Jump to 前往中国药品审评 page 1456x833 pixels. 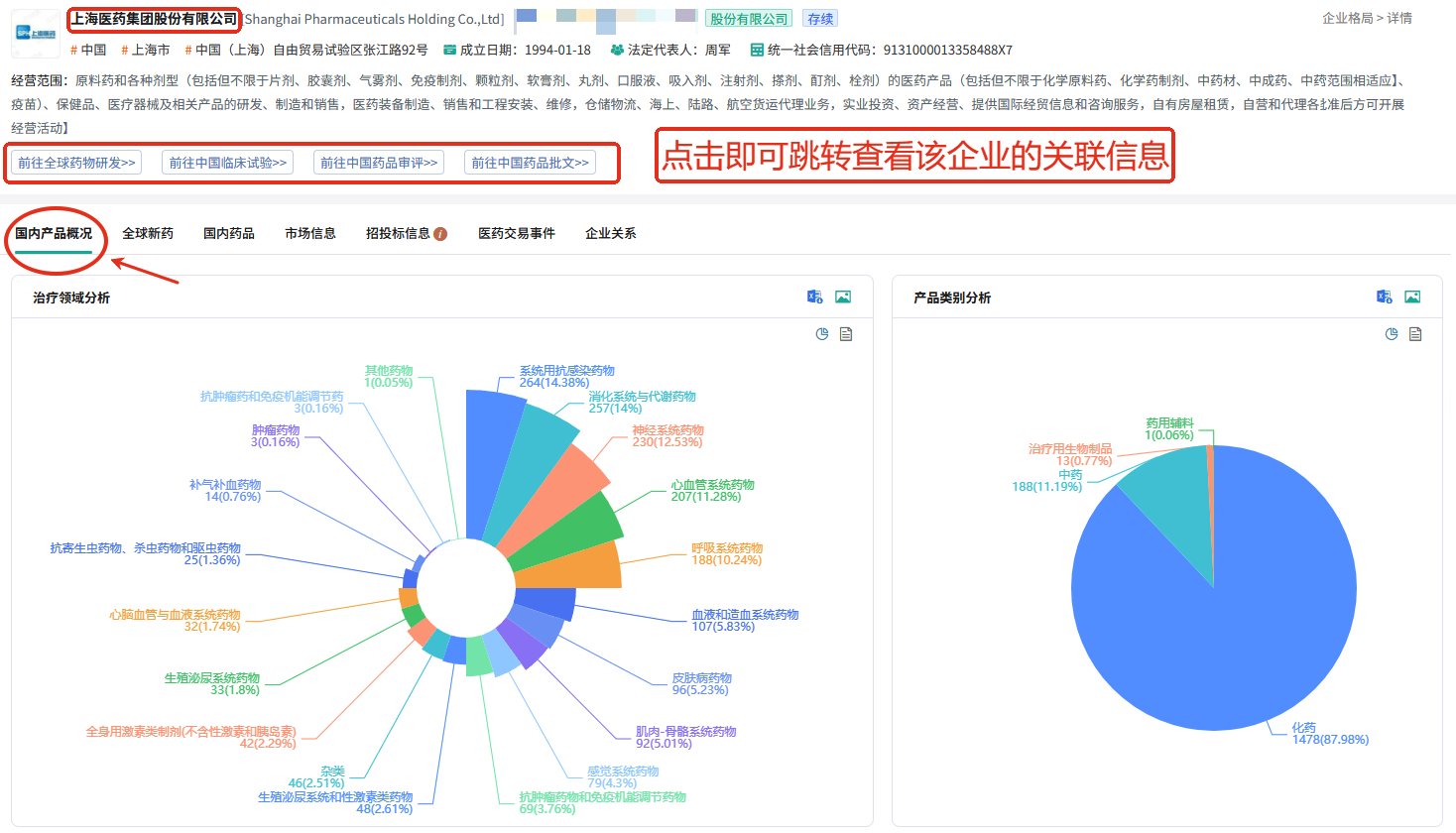pos(379,163)
